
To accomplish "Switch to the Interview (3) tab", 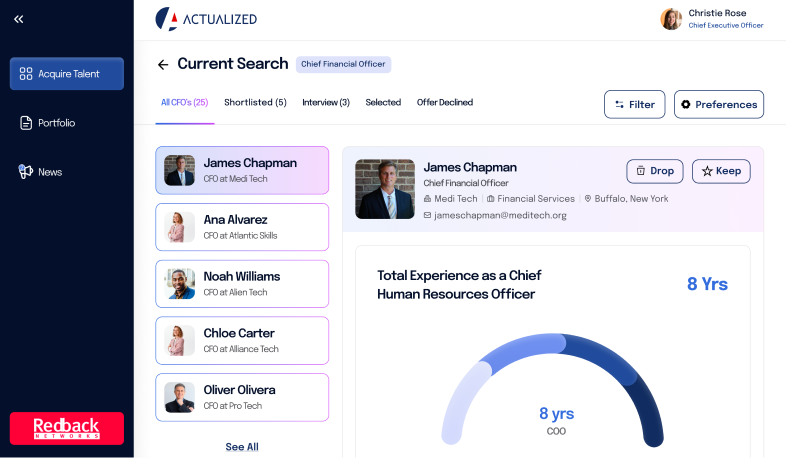I will click(326, 102).
